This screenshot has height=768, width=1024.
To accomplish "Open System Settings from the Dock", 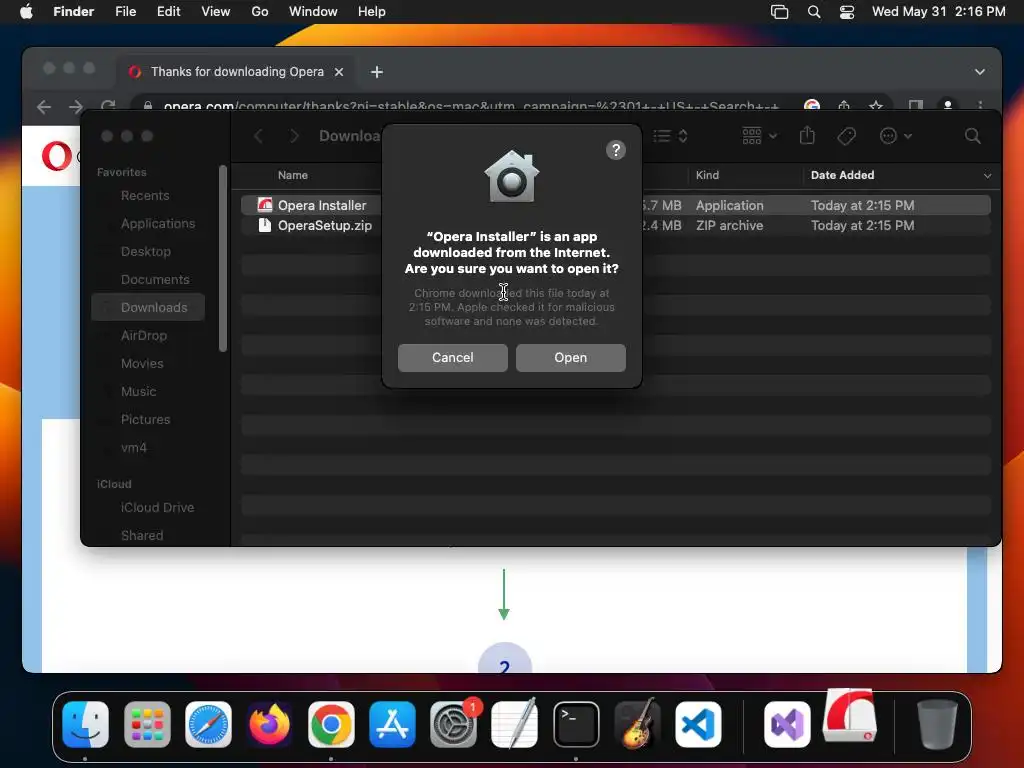I will [453, 724].
